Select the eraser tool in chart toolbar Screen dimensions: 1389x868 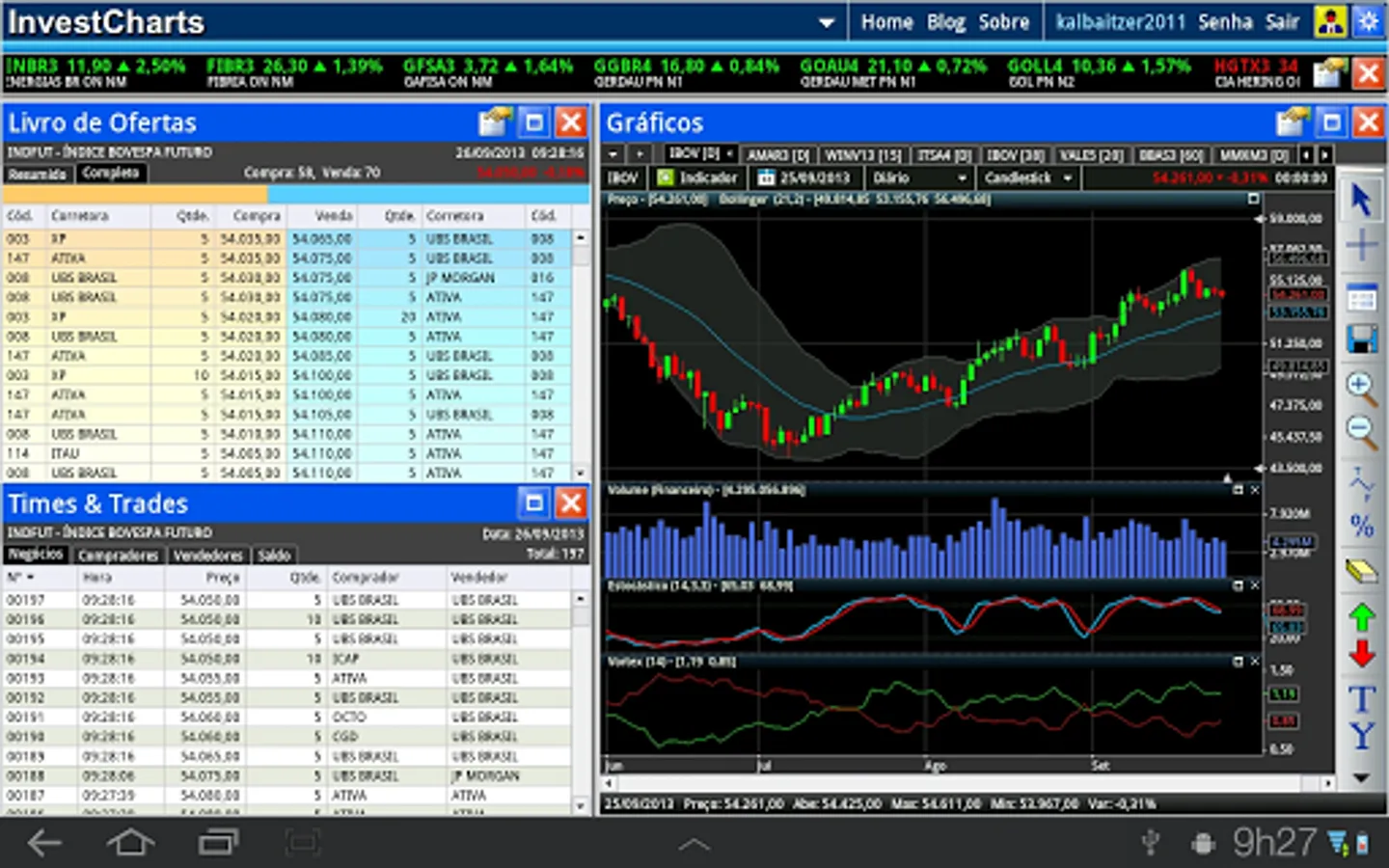click(1361, 571)
